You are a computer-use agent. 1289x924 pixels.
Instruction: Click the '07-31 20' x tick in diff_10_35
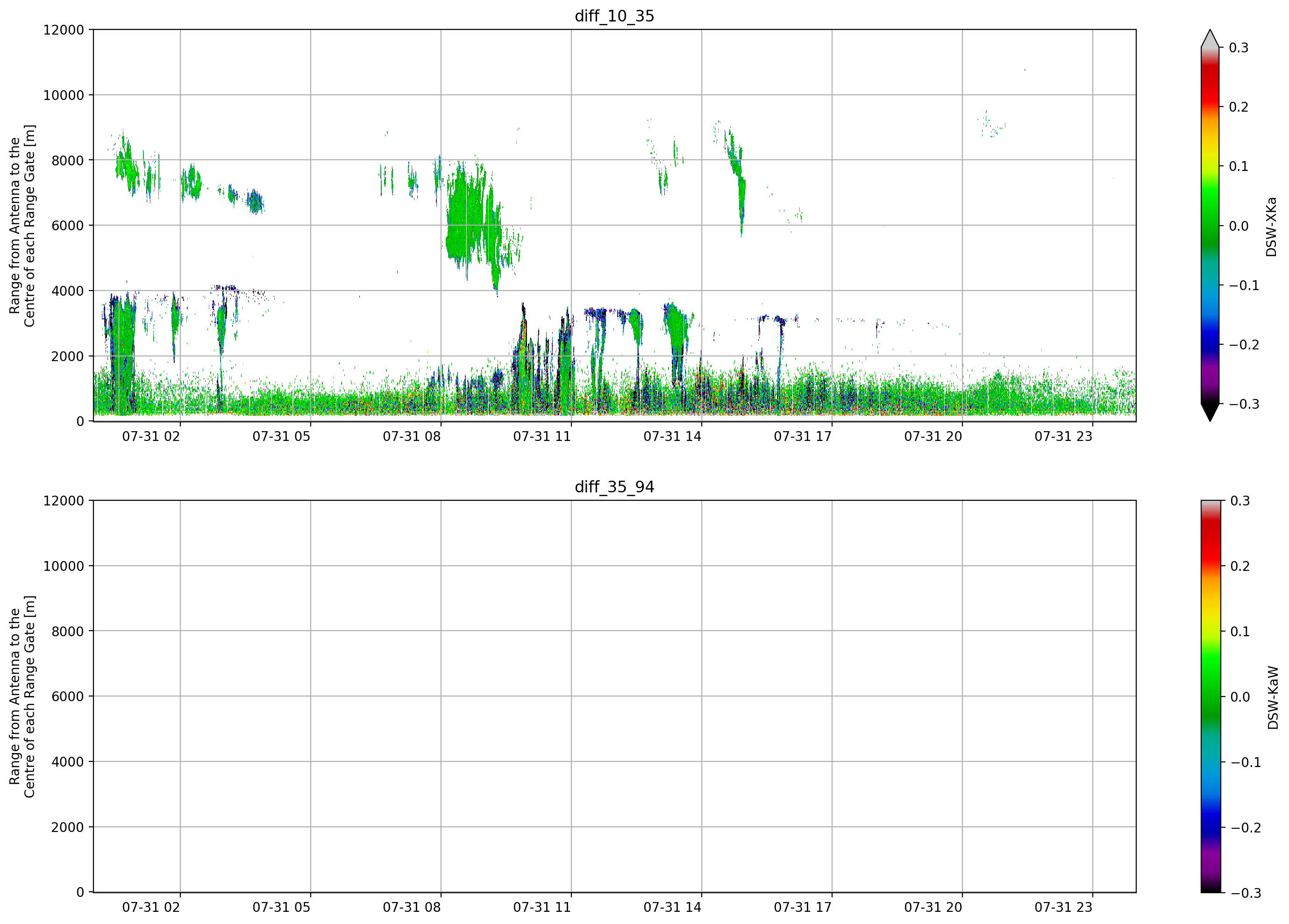pos(933,436)
